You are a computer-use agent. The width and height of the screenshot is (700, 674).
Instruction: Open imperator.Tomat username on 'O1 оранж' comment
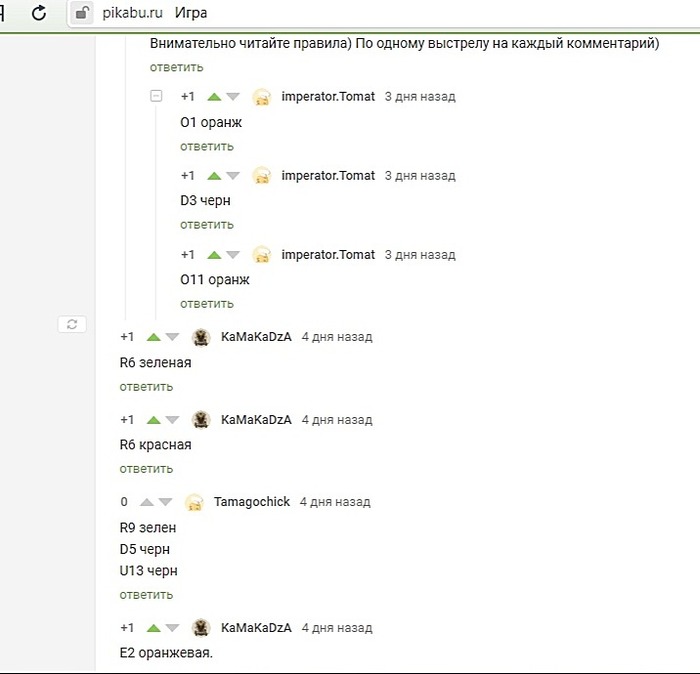pyautogui.click(x=328, y=97)
